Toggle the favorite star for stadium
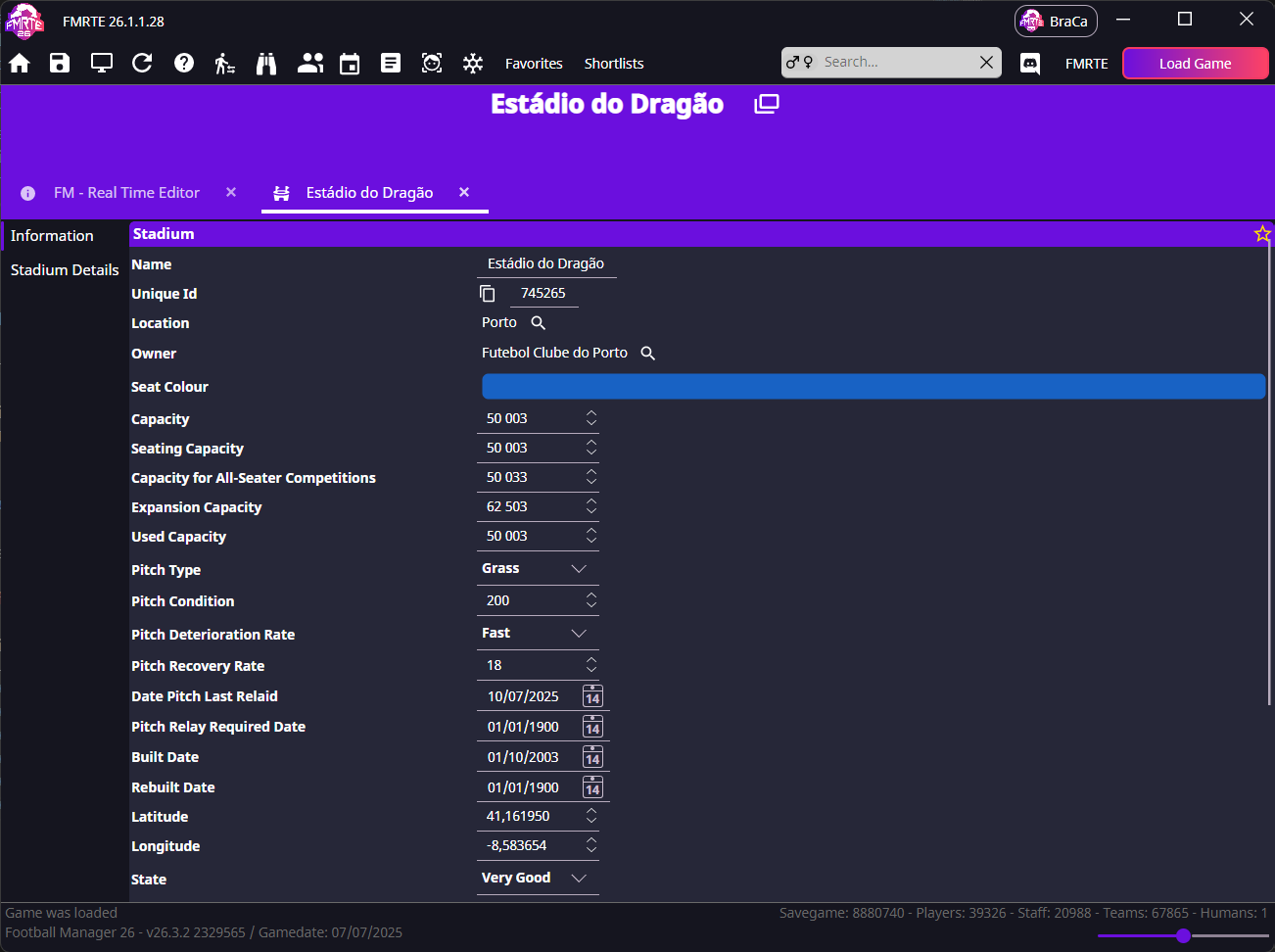This screenshot has width=1275, height=952. tap(1262, 234)
